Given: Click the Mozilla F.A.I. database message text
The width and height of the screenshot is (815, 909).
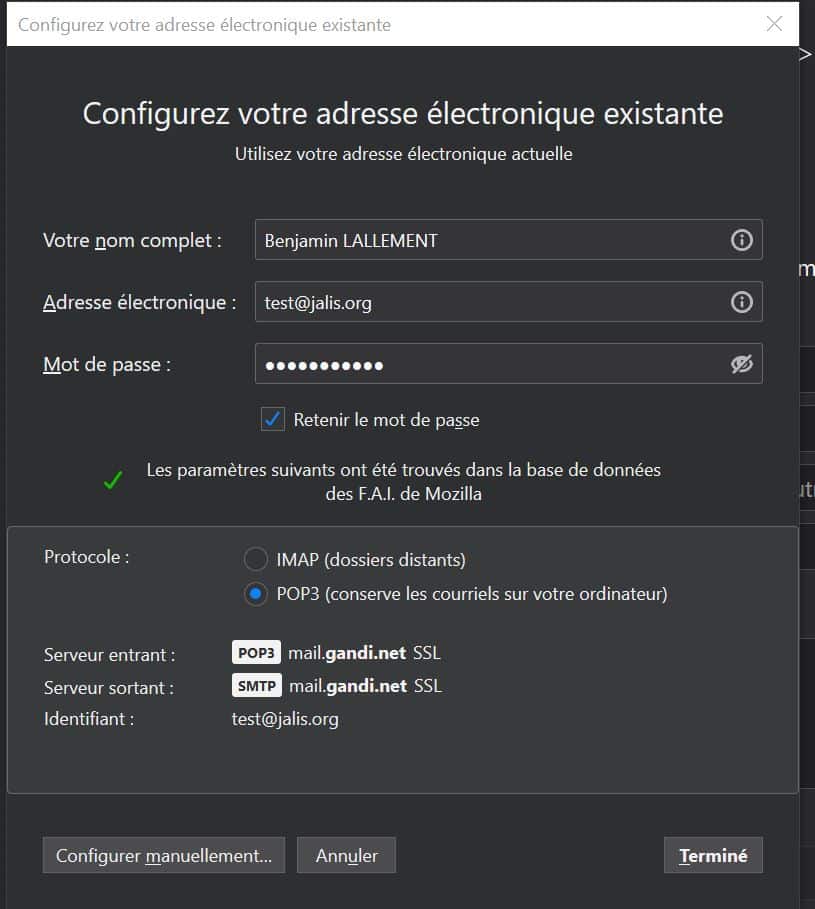Looking at the screenshot, I should pos(403,481).
